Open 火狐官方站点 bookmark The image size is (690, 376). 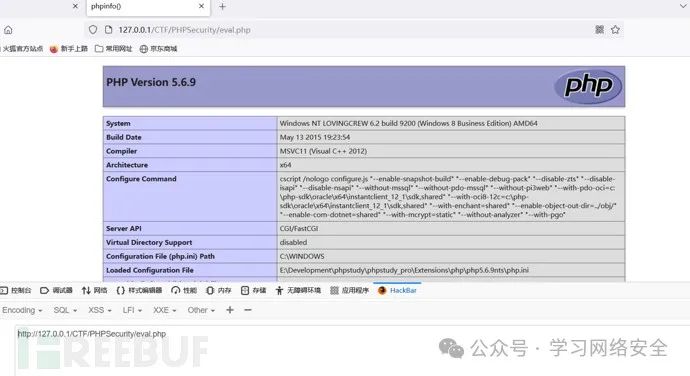tap(22, 49)
